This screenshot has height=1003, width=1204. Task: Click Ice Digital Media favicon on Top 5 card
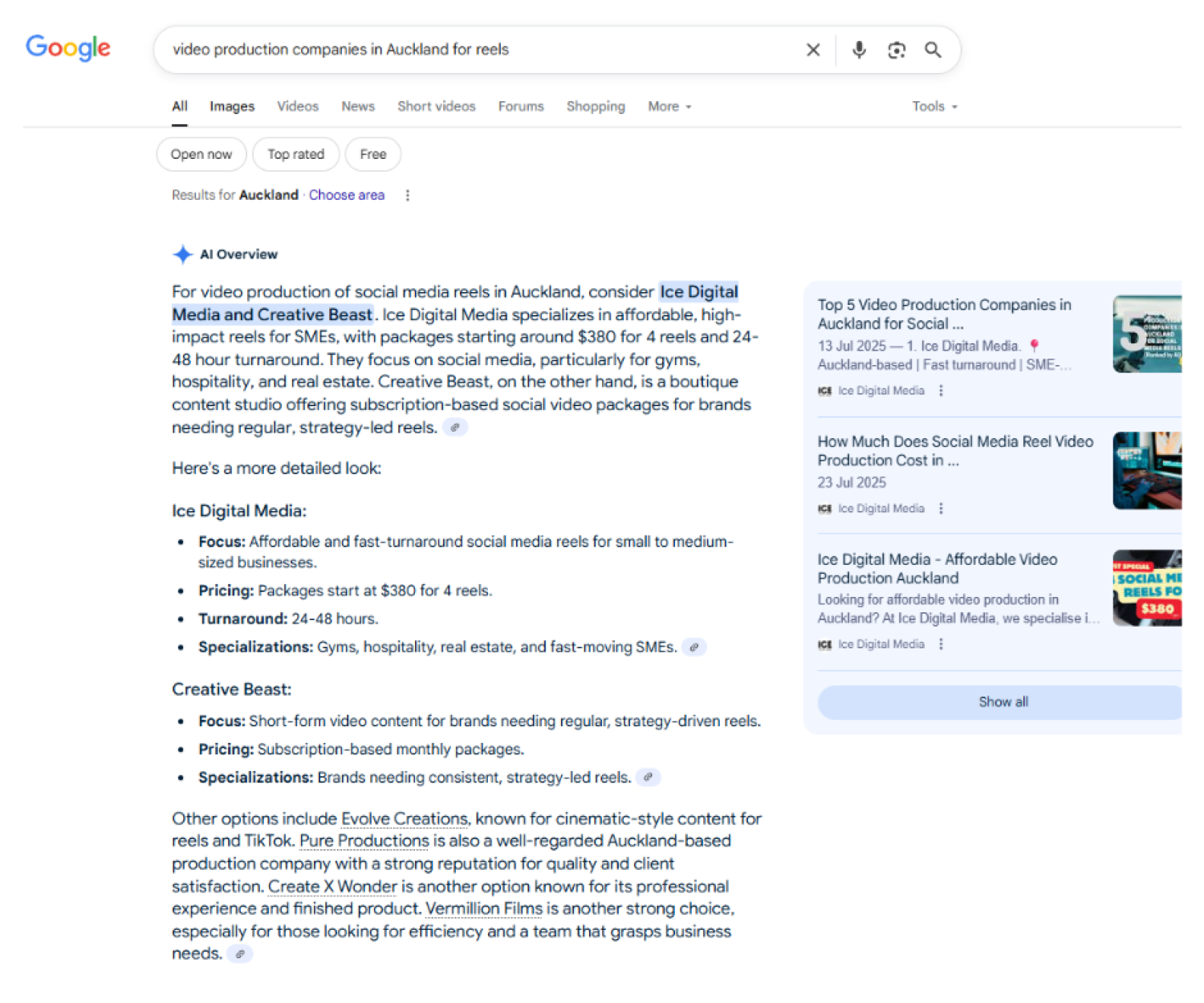824,391
